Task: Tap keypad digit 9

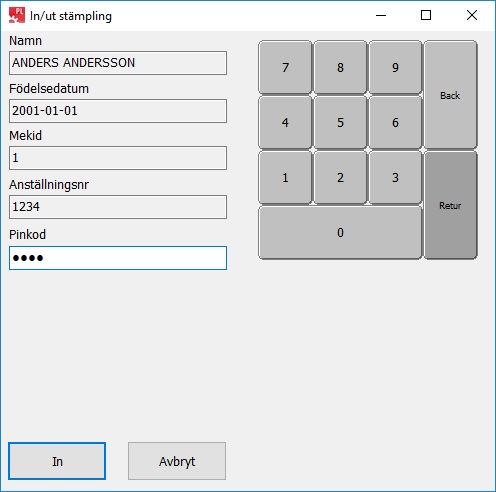Action: [395, 67]
